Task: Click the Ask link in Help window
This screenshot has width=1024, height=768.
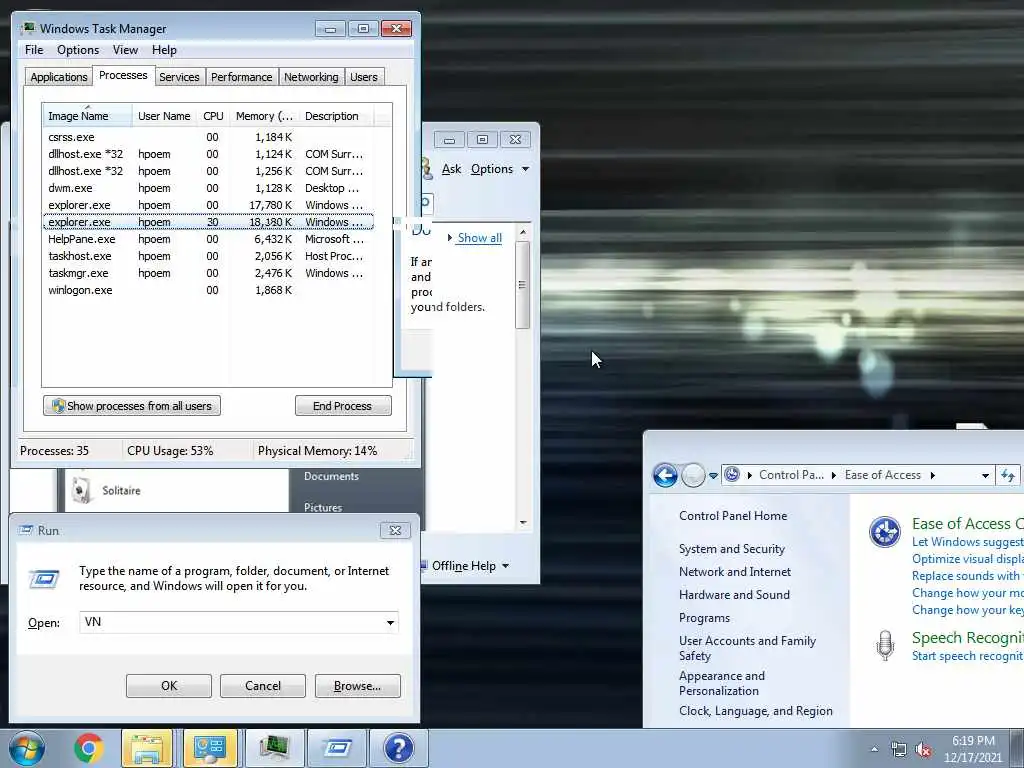Action: [451, 169]
